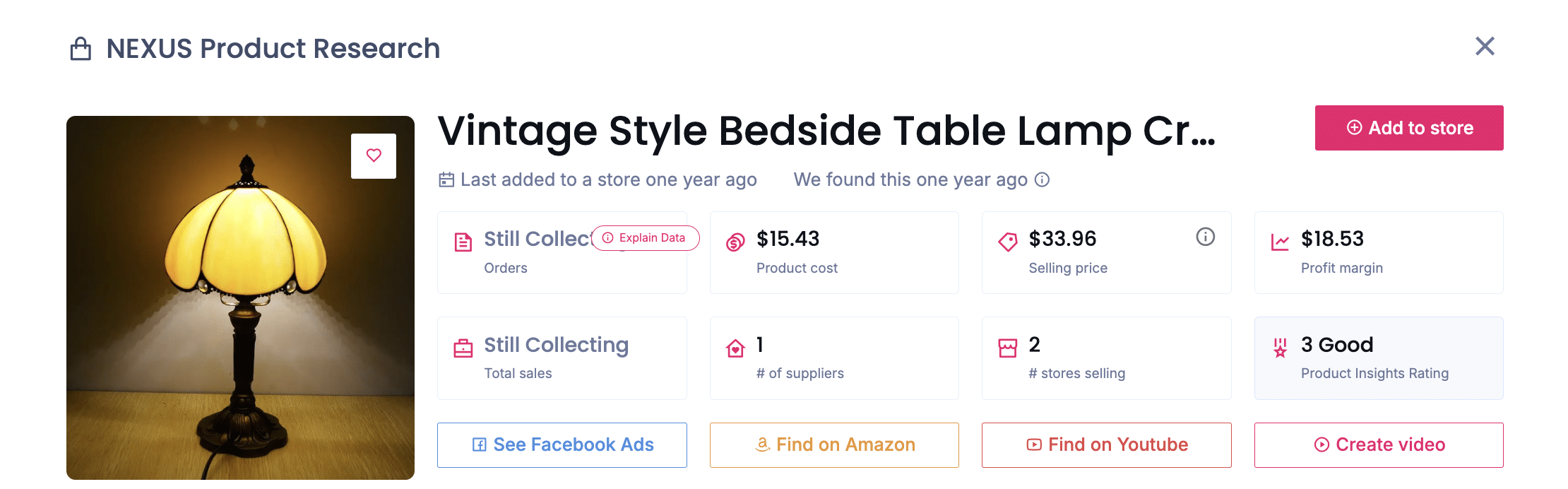This screenshot has width=1568, height=489.
Task: Click the stores selling storefront icon
Action: (1008, 348)
